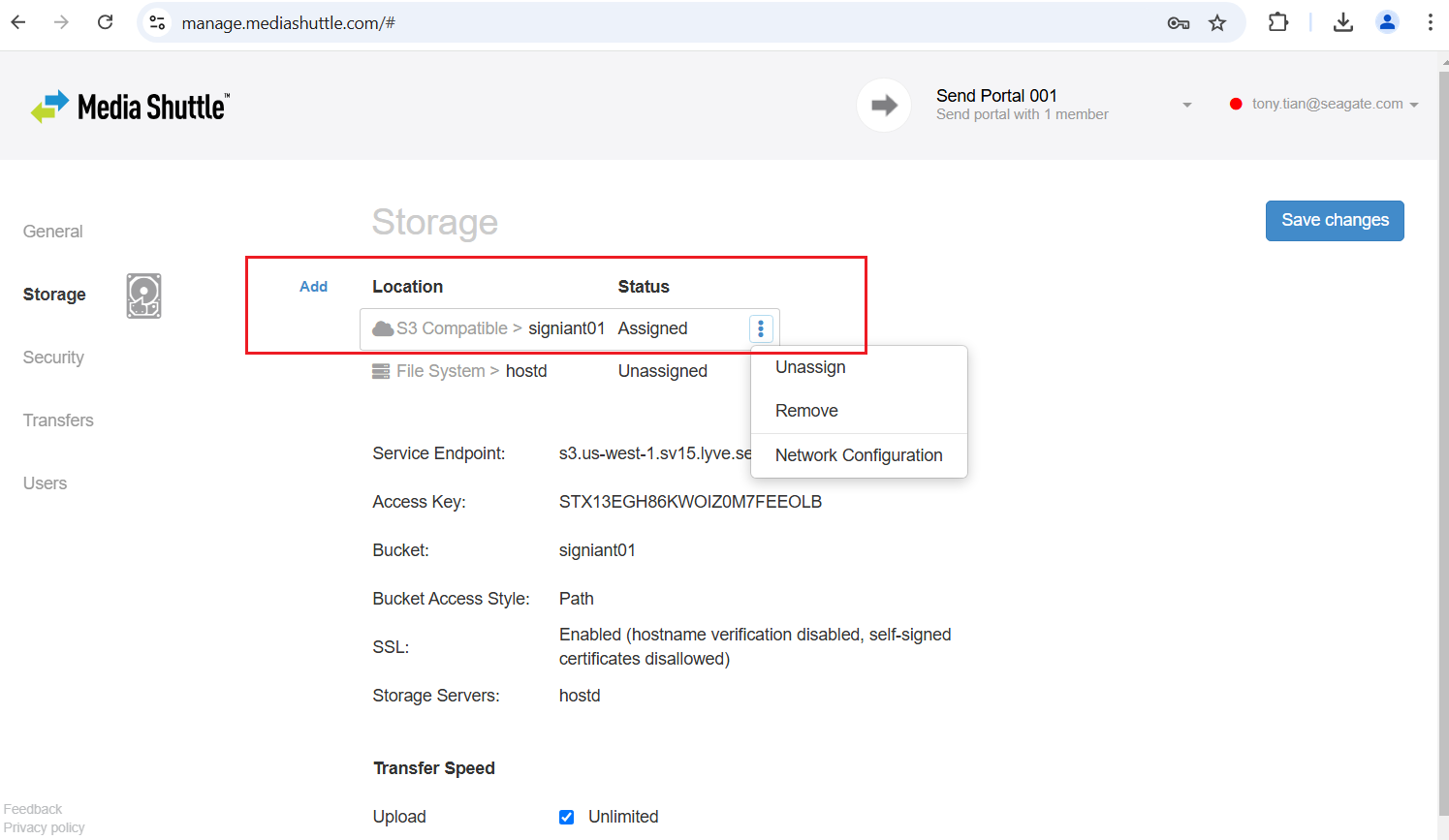Screen dimensions: 1449x840
Task: Select Remove in the storage menu
Action: pos(806,411)
